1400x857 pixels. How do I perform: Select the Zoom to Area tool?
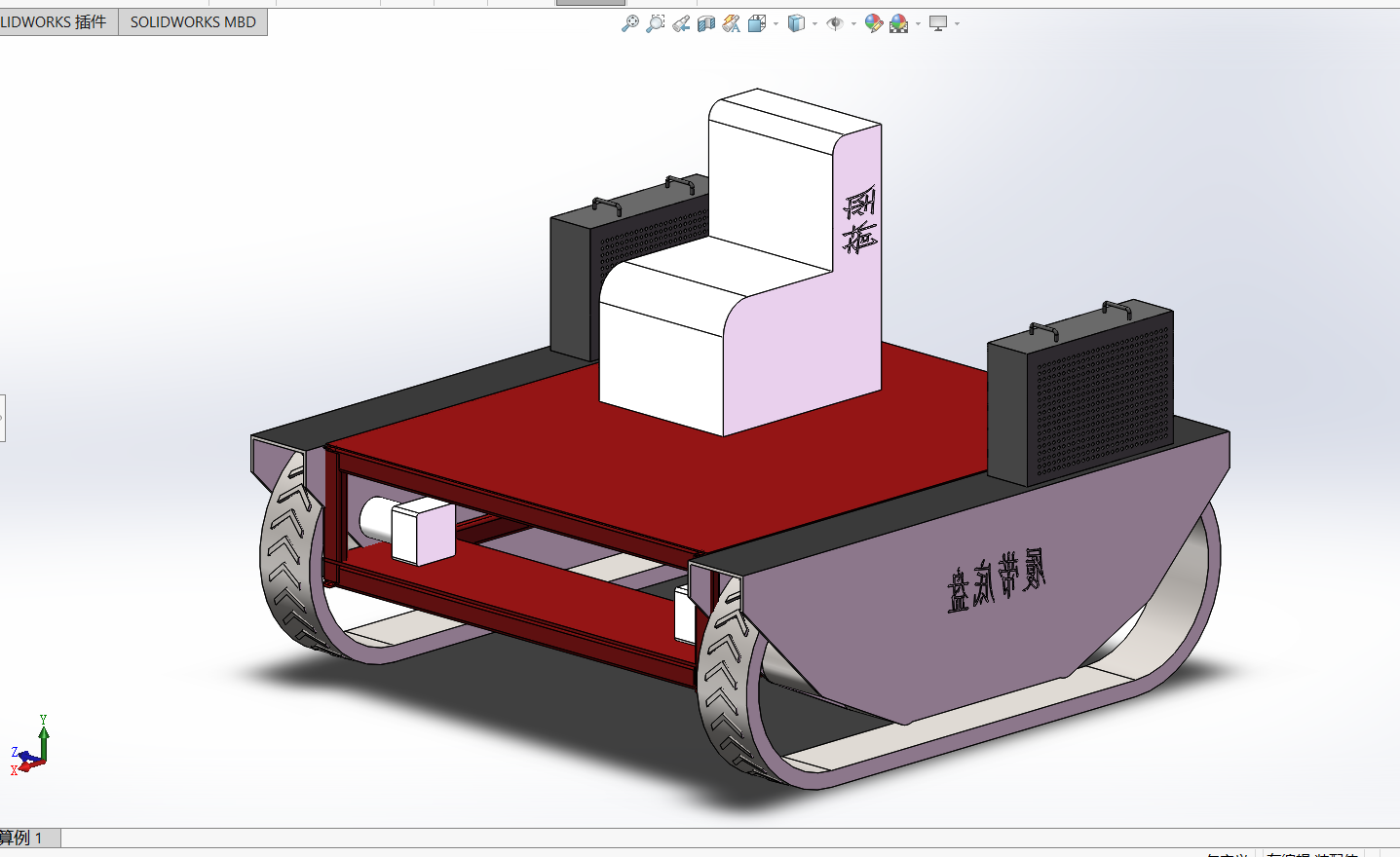pos(656,23)
